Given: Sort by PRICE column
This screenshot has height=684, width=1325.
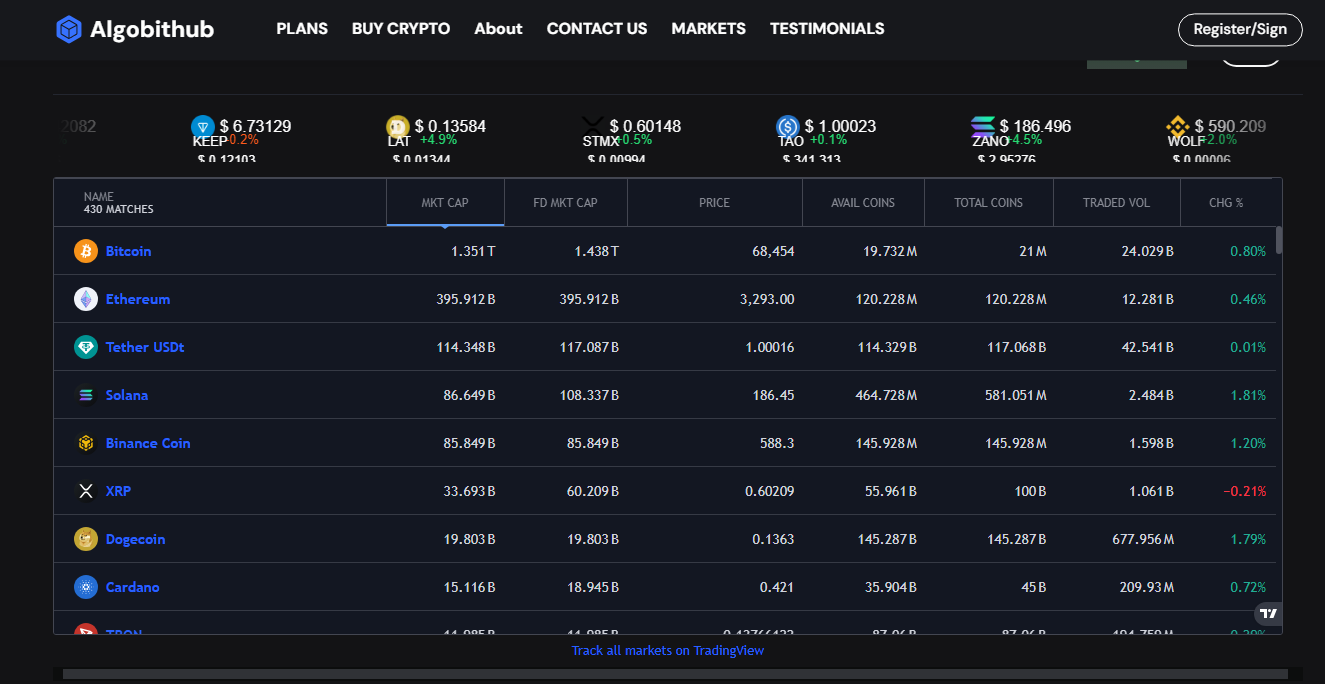Looking at the screenshot, I should click(x=714, y=202).
